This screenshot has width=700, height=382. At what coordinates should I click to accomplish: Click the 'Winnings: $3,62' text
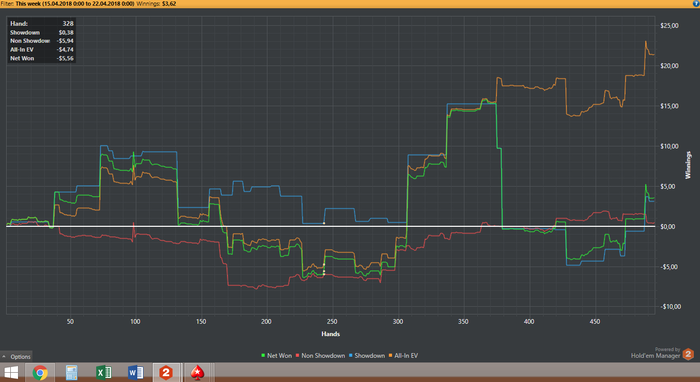[156, 4]
